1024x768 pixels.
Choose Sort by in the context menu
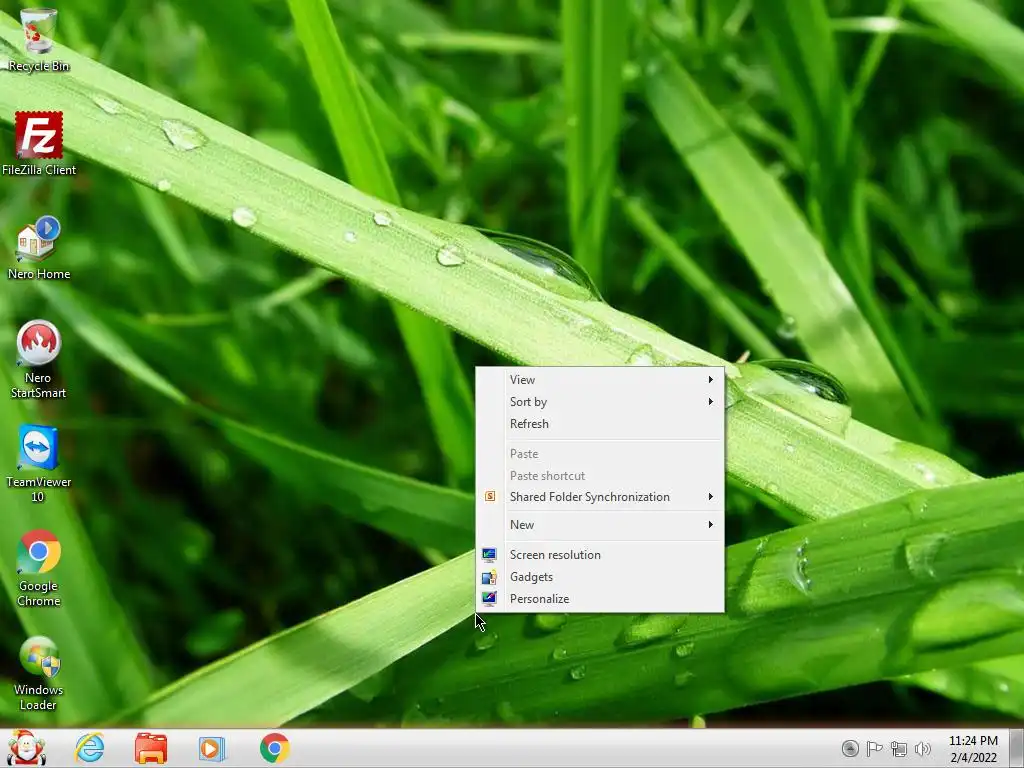click(600, 402)
